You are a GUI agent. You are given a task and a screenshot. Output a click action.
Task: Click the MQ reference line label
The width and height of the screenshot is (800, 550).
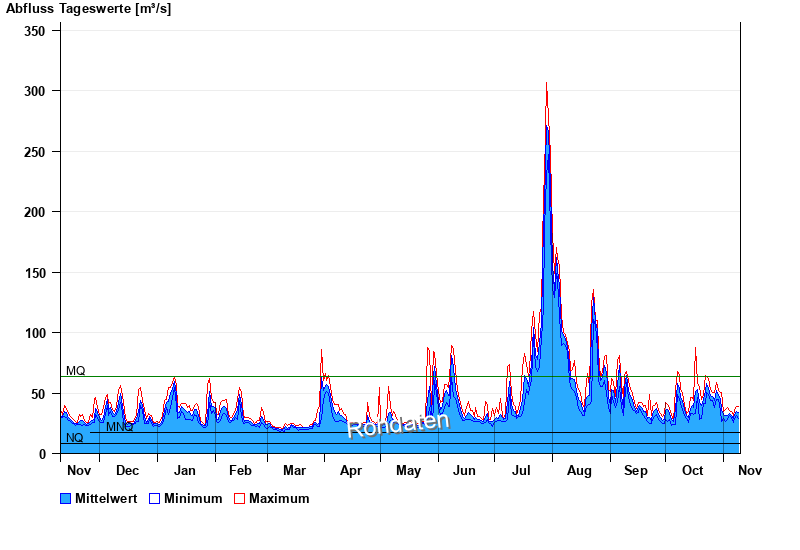76,371
